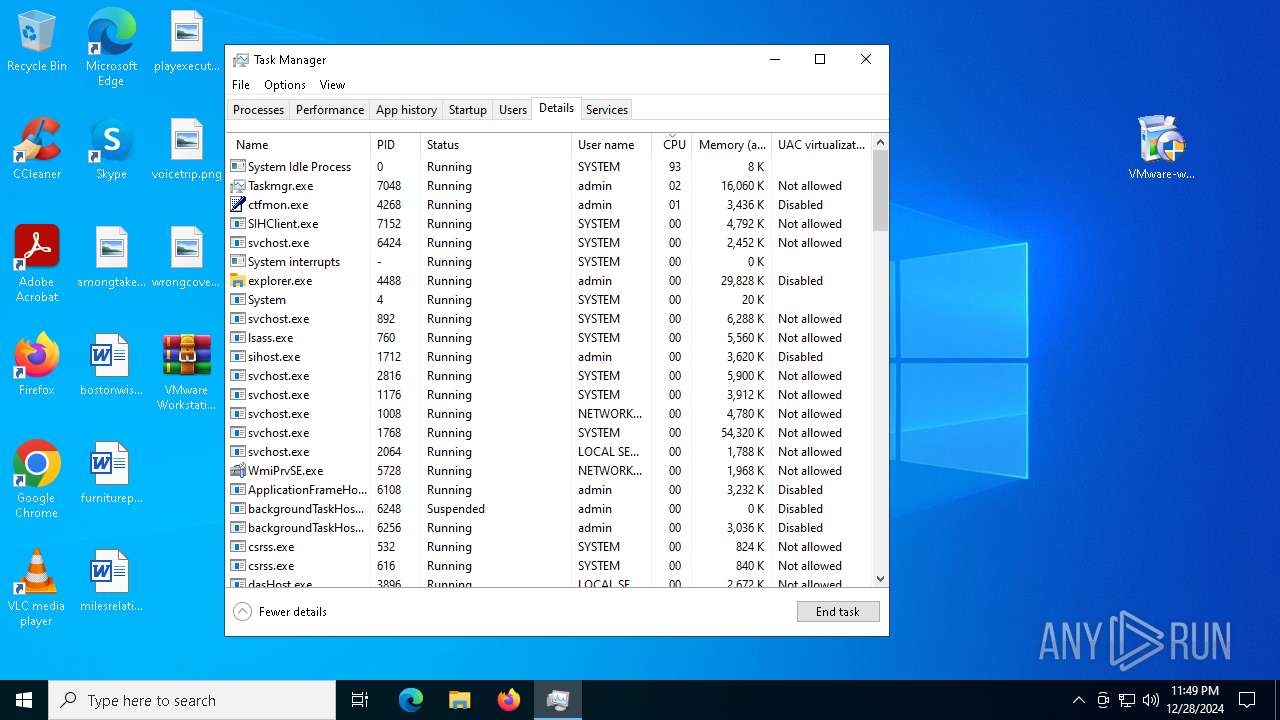Select the System interrupts row
This screenshot has width=1280, height=720.
(x=549, y=262)
